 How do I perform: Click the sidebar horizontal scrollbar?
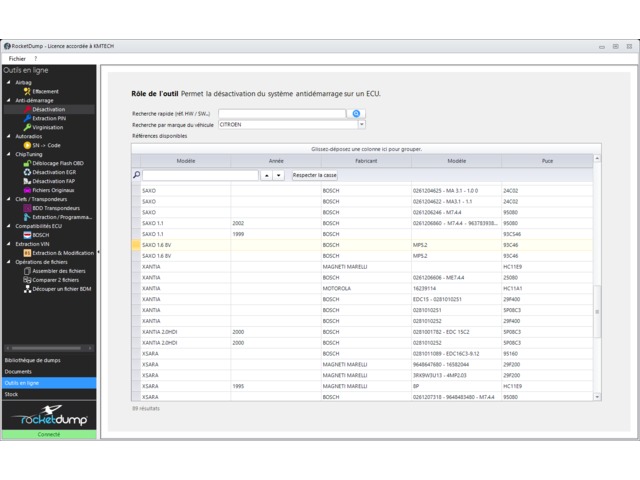47,348
